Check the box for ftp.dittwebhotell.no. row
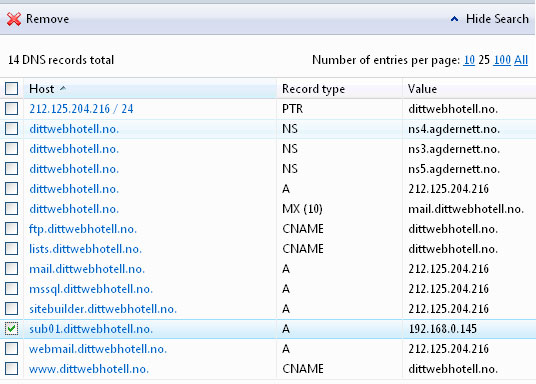Screen dimensions: 536x384 click(12, 229)
